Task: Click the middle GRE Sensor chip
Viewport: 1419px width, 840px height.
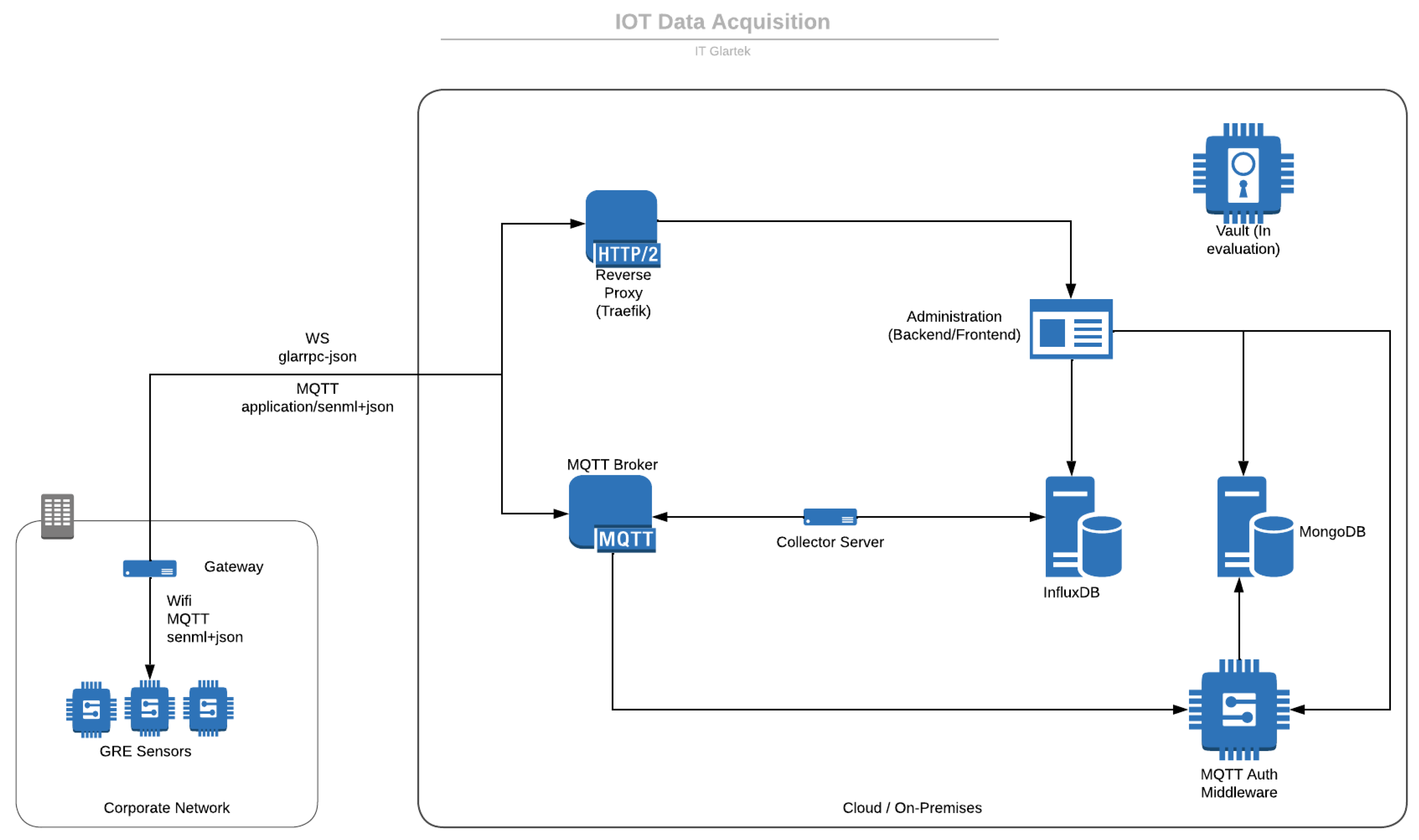Action: [149, 708]
